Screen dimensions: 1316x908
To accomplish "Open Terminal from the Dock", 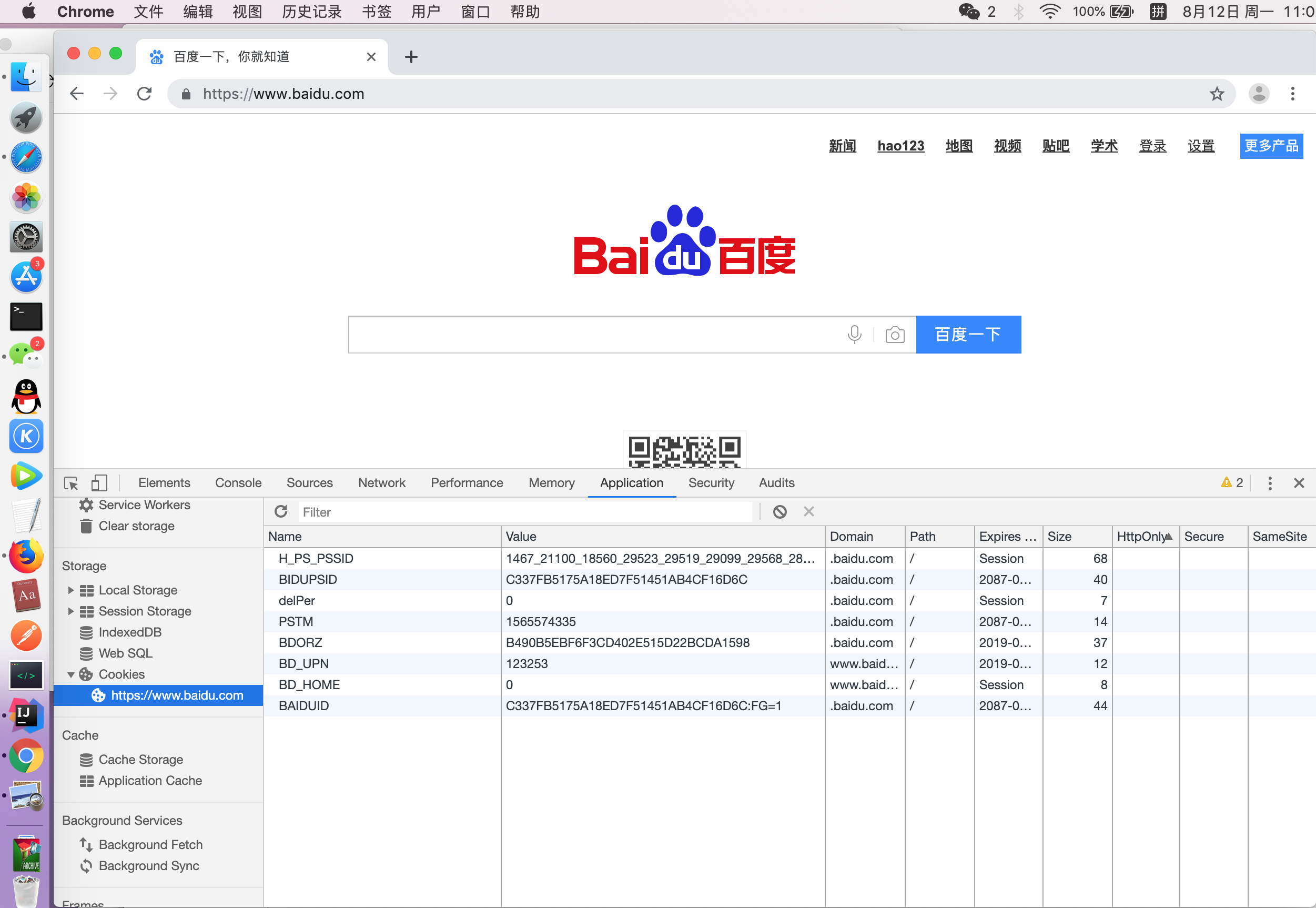I will (26, 316).
